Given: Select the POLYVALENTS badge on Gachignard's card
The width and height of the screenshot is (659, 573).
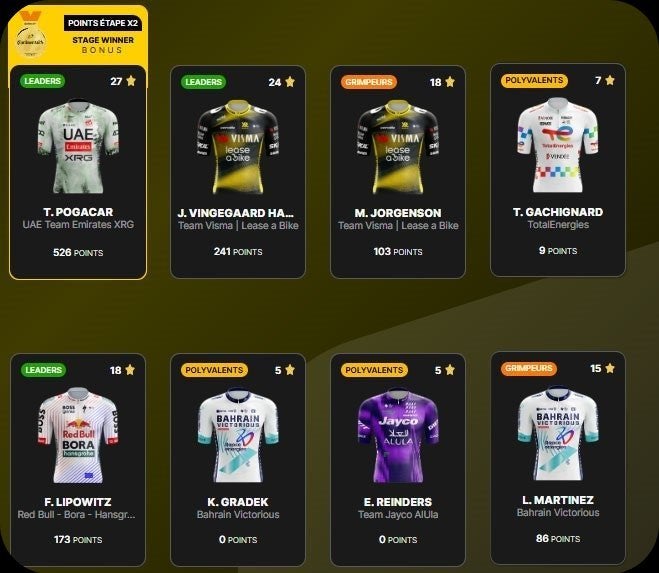Looking at the screenshot, I should 534,80.
